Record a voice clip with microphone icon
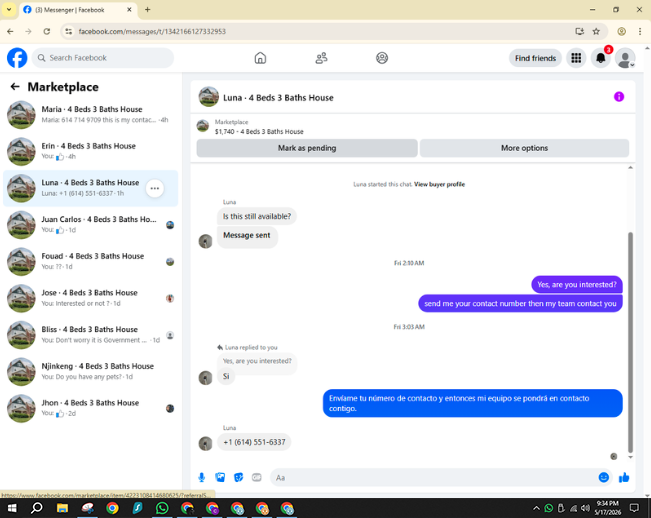This screenshot has width=651, height=518. [201, 477]
